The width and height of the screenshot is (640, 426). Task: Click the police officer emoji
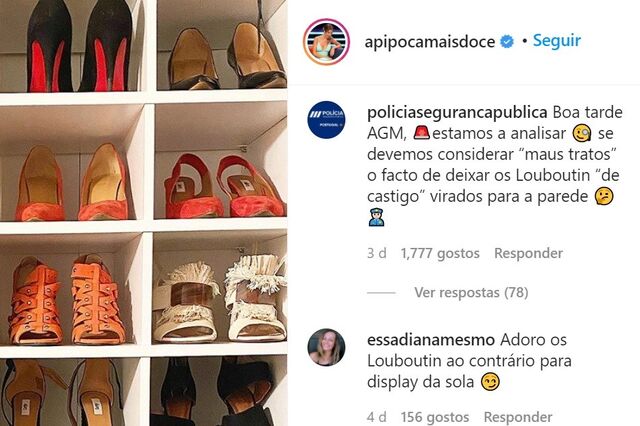(x=376, y=218)
